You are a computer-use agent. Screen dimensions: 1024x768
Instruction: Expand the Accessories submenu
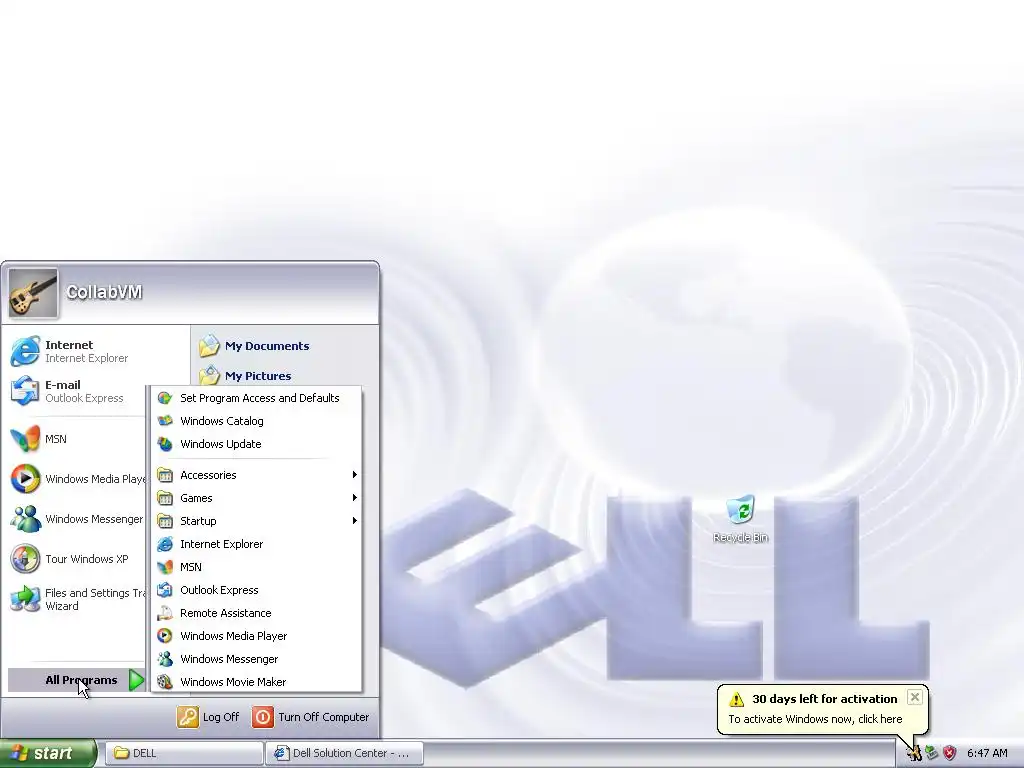[257, 475]
